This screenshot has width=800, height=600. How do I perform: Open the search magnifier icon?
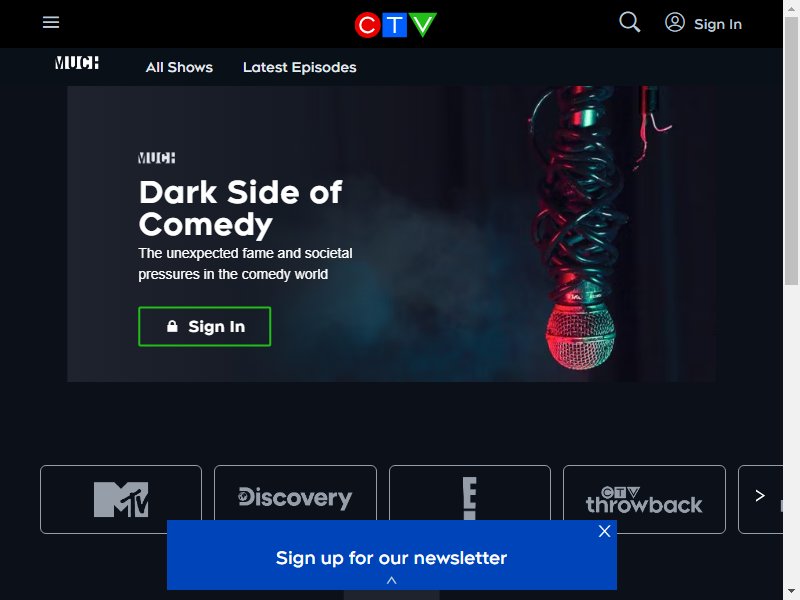tap(630, 22)
